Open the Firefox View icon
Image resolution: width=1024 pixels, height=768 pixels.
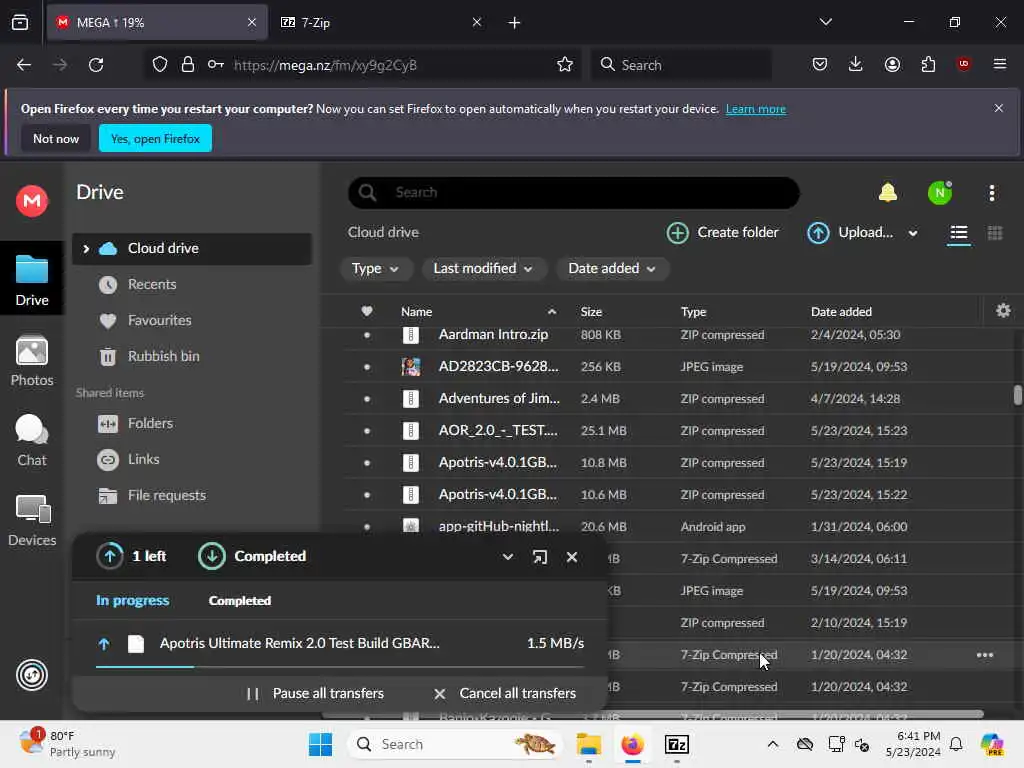tap(20, 22)
